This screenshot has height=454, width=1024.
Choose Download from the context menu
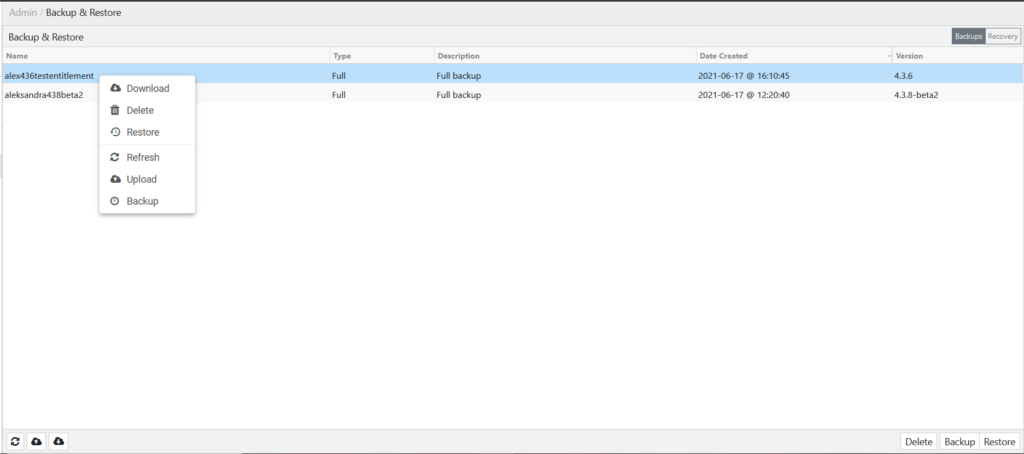pos(147,88)
